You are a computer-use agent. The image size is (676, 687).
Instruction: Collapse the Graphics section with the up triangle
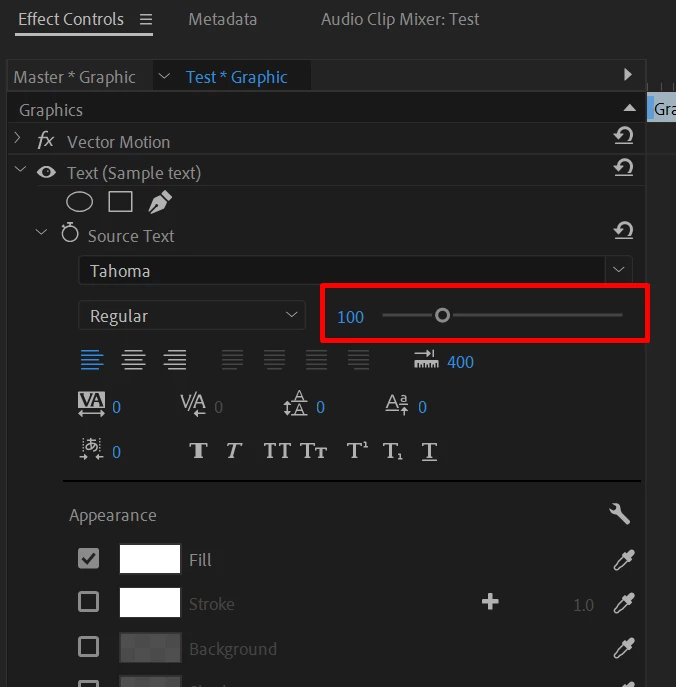pyautogui.click(x=630, y=108)
